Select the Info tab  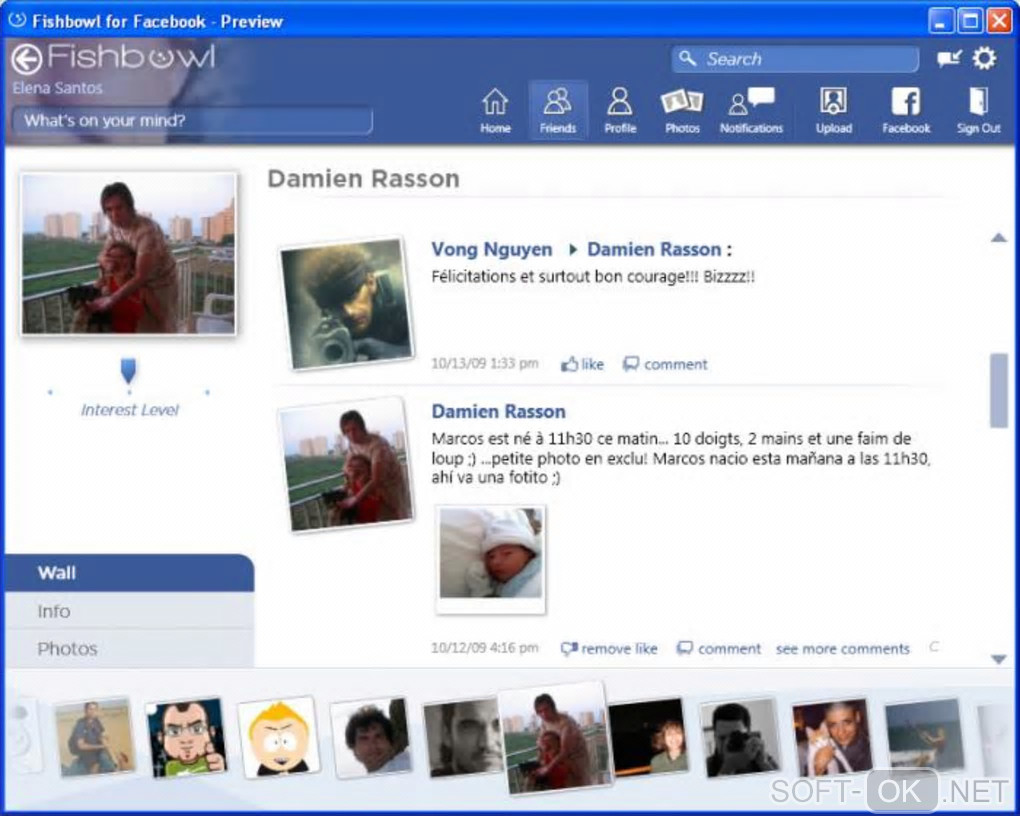pos(129,610)
